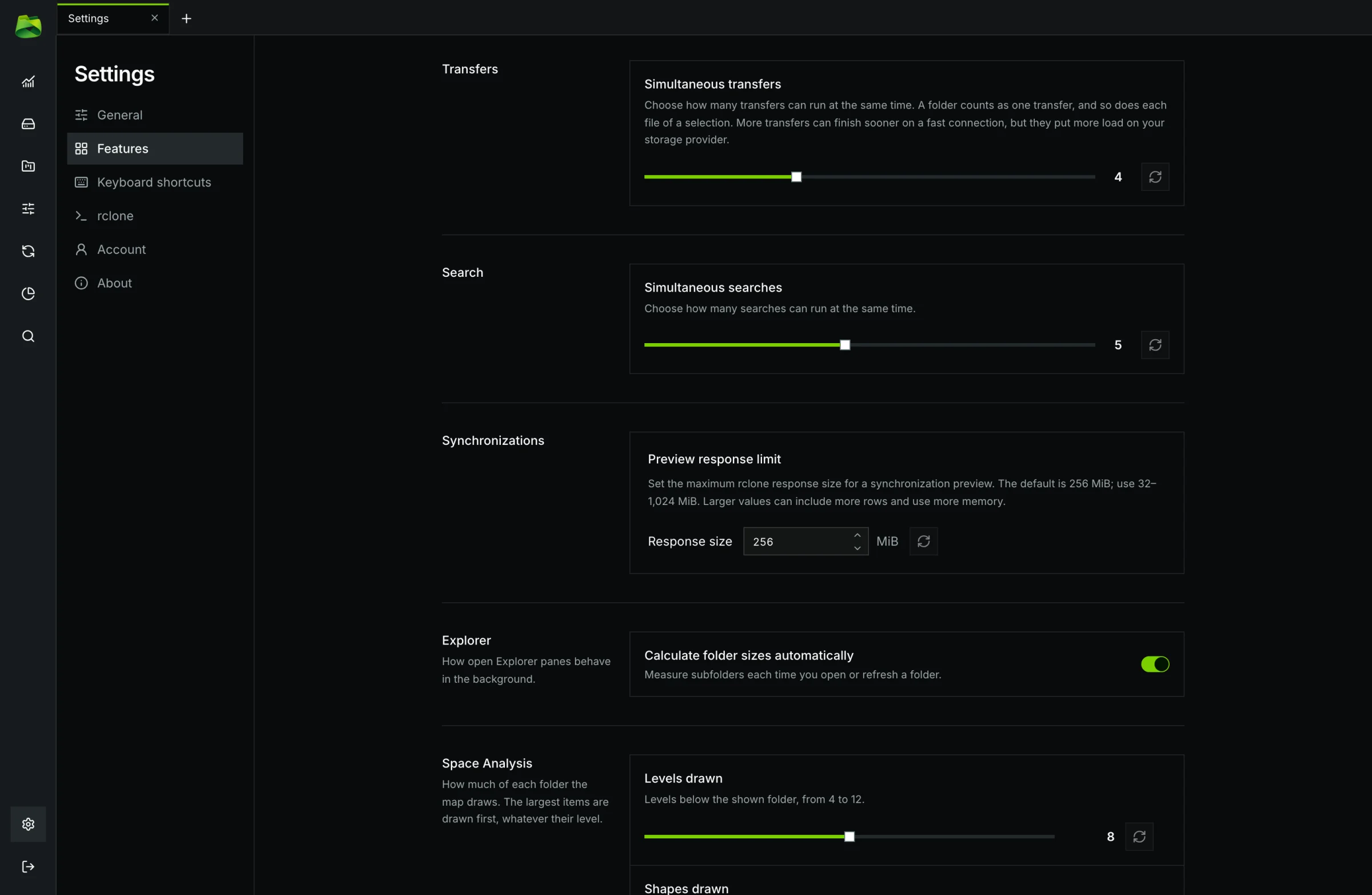Open the sliders icon in left sidebar
The height and width of the screenshot is (895, 1372).
28,209
